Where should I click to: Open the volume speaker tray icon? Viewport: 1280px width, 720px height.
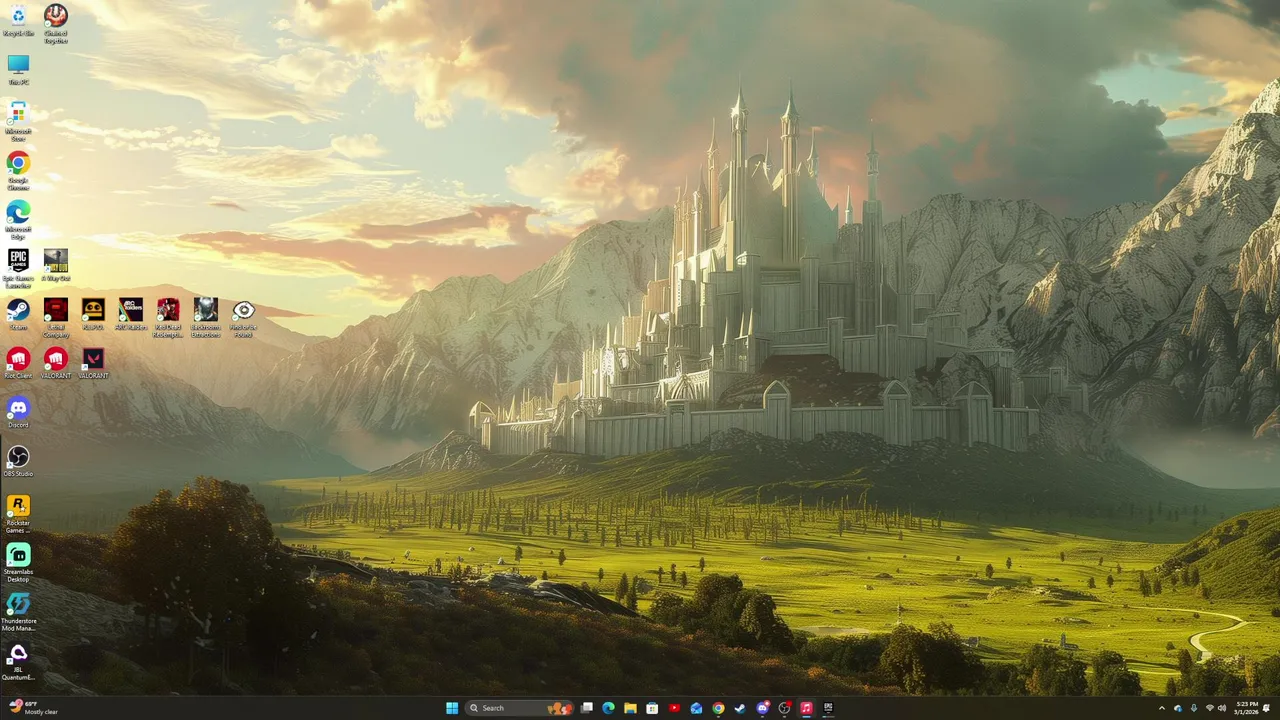click(1221, 708)
